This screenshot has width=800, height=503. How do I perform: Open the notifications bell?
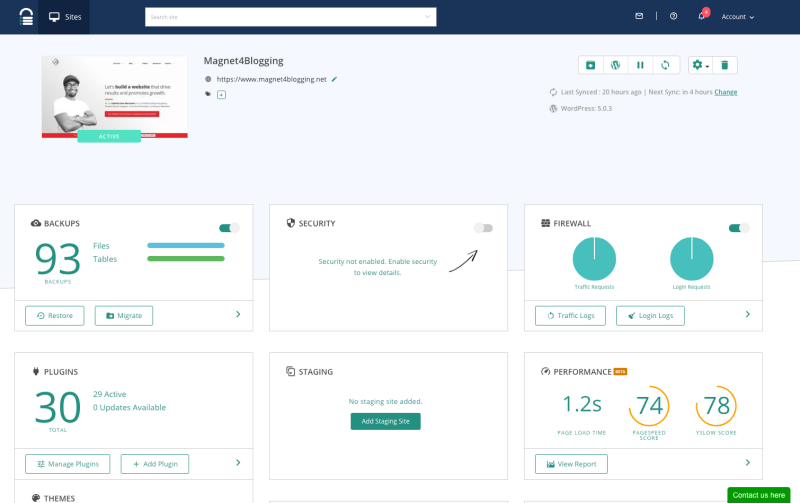[x=702, y=16]
